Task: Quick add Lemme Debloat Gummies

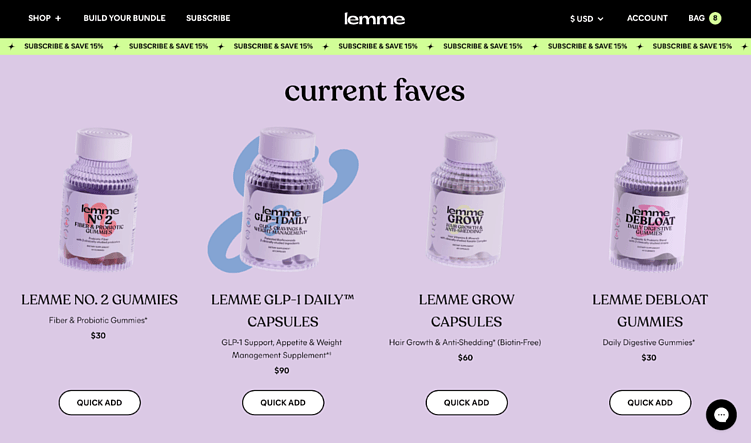Action: 650,402
